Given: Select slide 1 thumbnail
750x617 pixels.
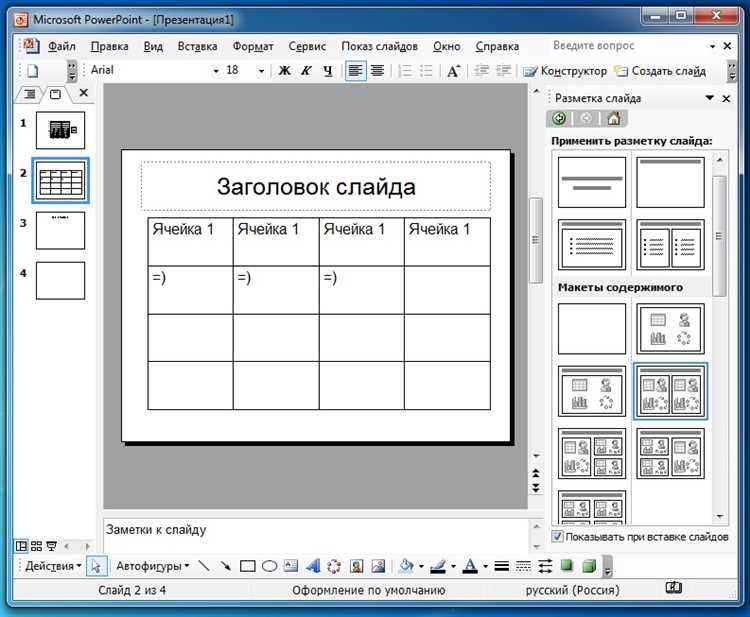Looking at the screenshot, I should [60, 130].
